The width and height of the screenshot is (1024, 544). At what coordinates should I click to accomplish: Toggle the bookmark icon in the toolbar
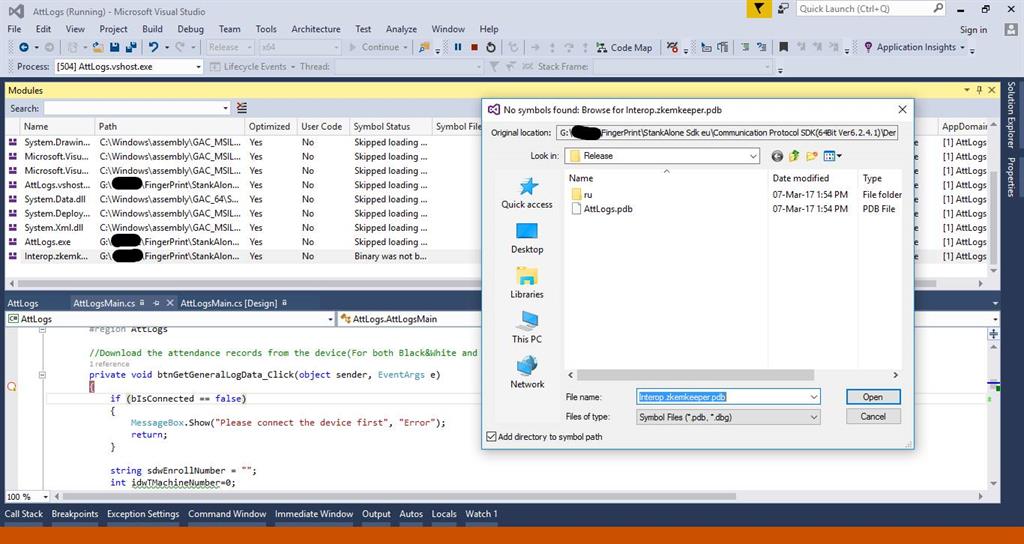pos(784,47)
